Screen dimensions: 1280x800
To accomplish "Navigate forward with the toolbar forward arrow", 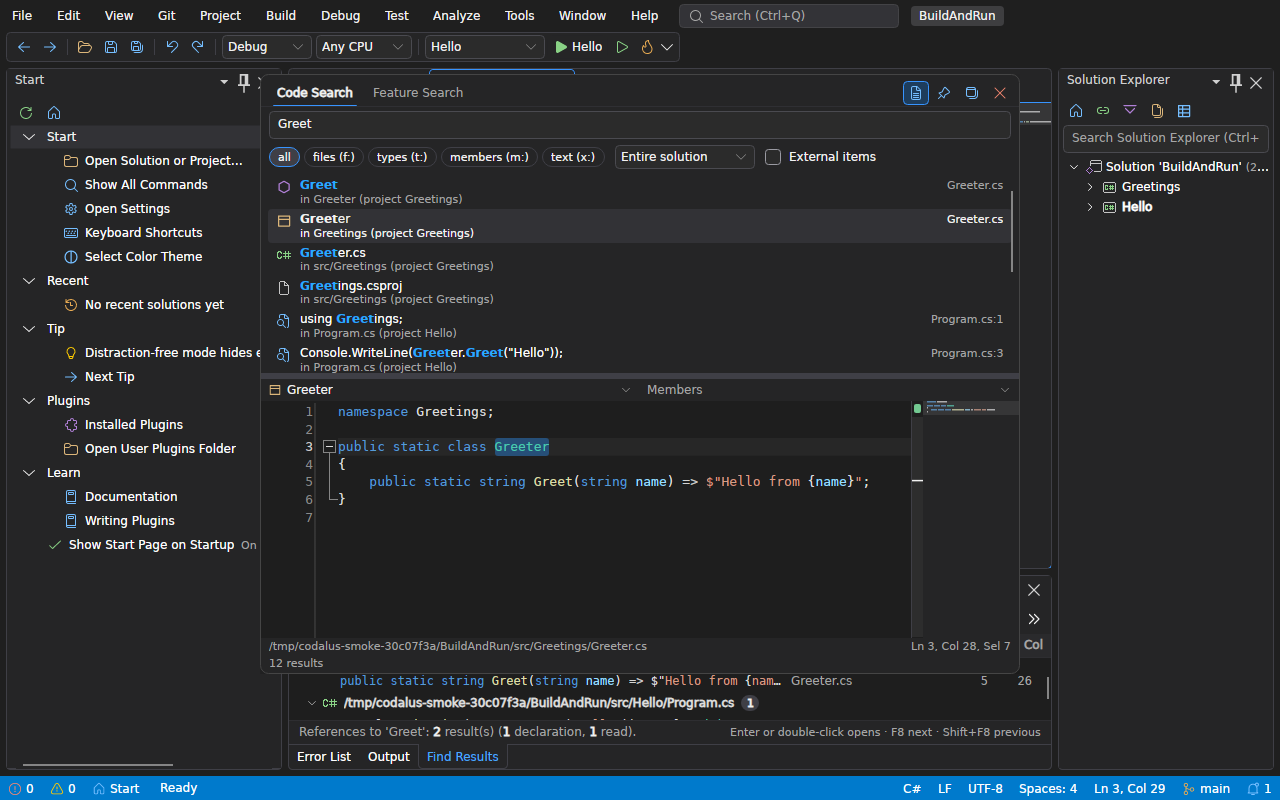I will pos(50,47).
